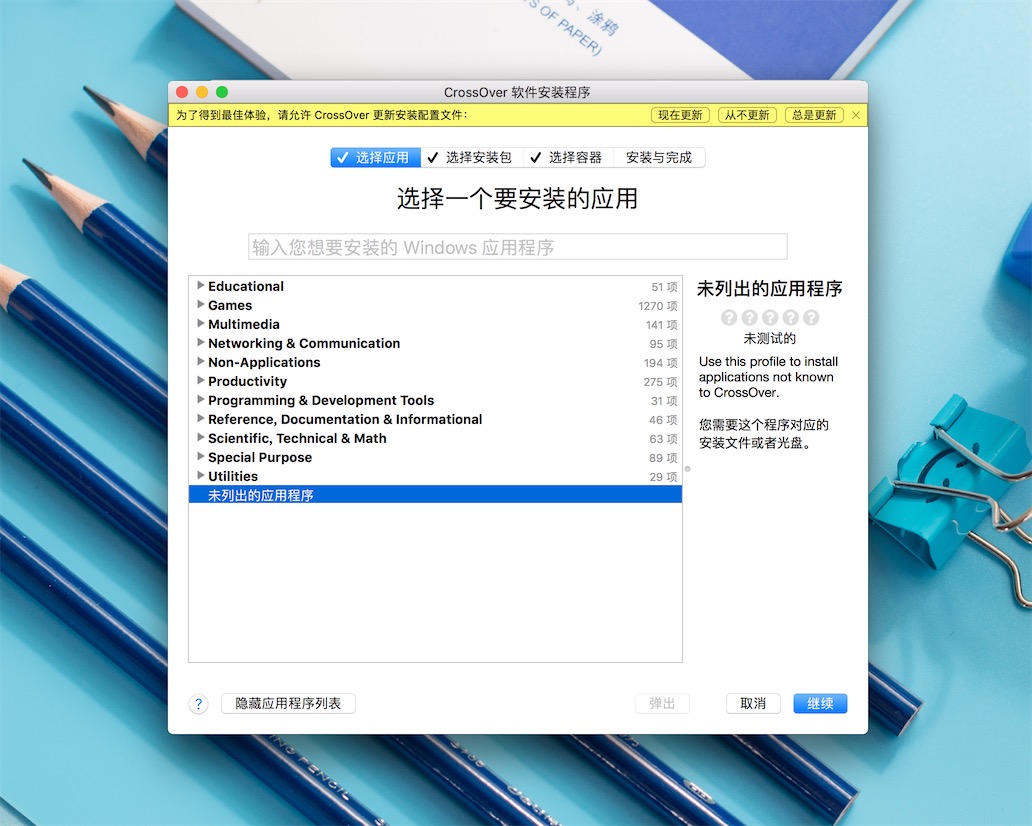Click the disabled 弹出 eject button
Screen dimensions: 1032x826
coord(662,704)
